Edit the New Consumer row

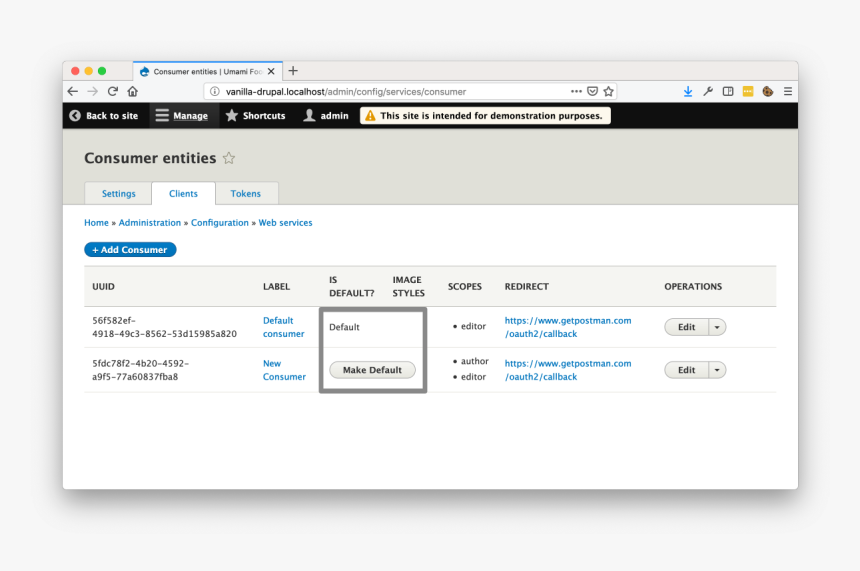(x=686, y=370)
